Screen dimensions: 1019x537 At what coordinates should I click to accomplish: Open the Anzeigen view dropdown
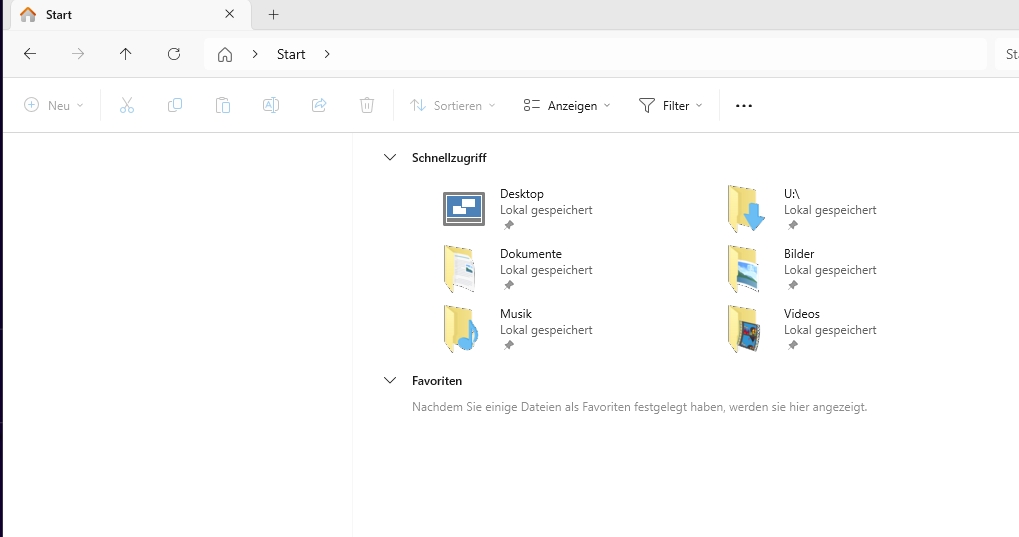tap(566, 105)
